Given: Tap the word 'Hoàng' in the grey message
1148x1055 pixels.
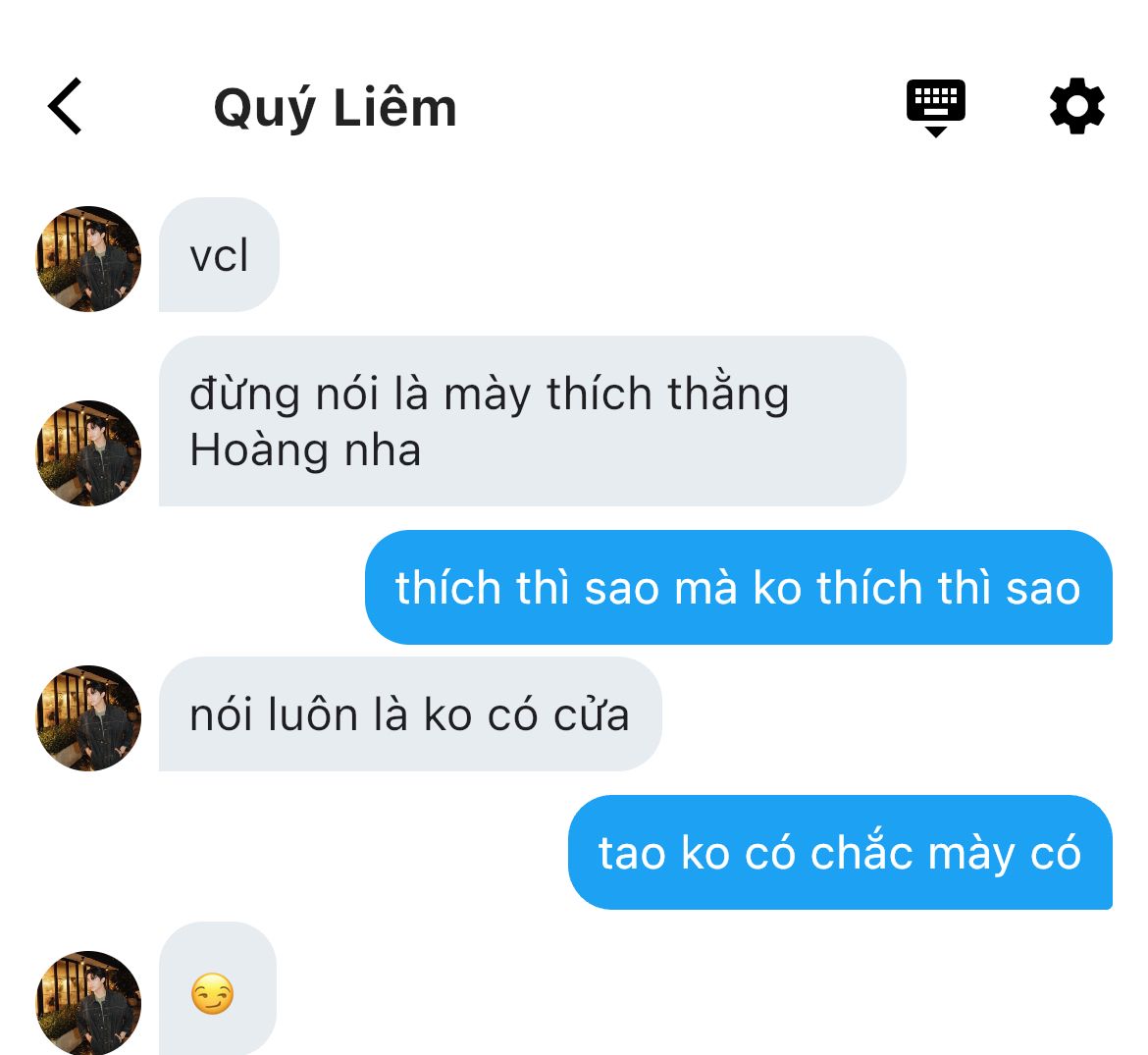Looking at the screenshot, I should pyautogui.click(x=258, y=449).
